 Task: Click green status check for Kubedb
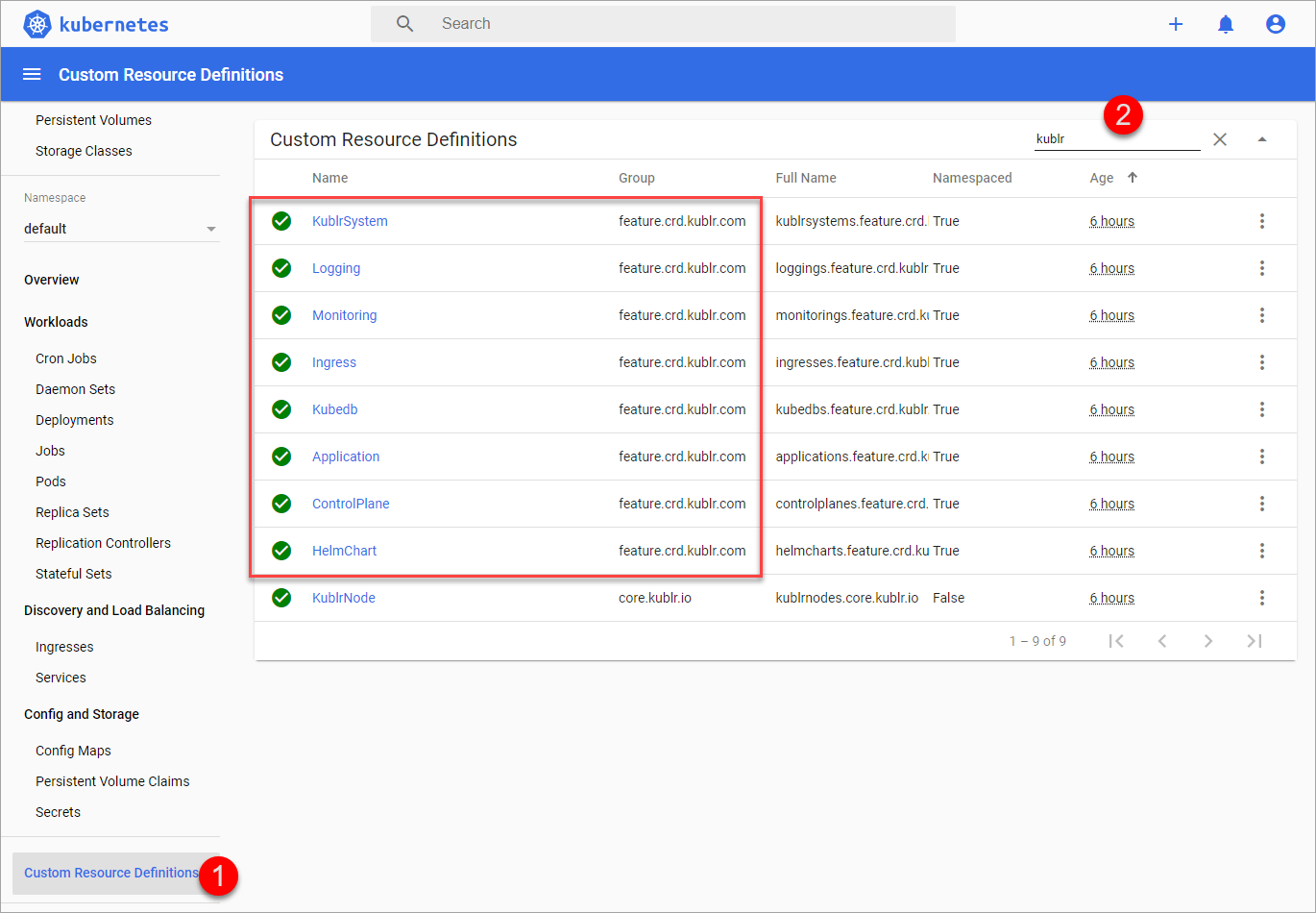coord(281,409)
